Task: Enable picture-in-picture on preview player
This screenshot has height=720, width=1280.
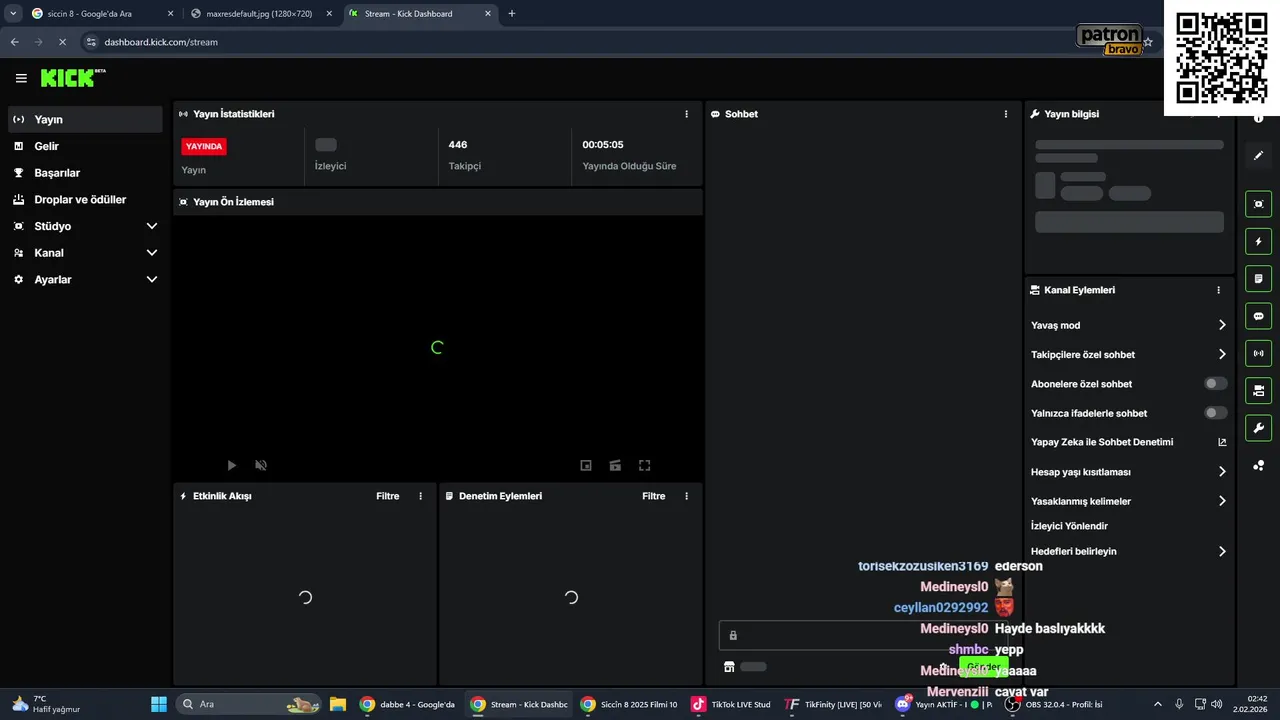Action: 586,465
